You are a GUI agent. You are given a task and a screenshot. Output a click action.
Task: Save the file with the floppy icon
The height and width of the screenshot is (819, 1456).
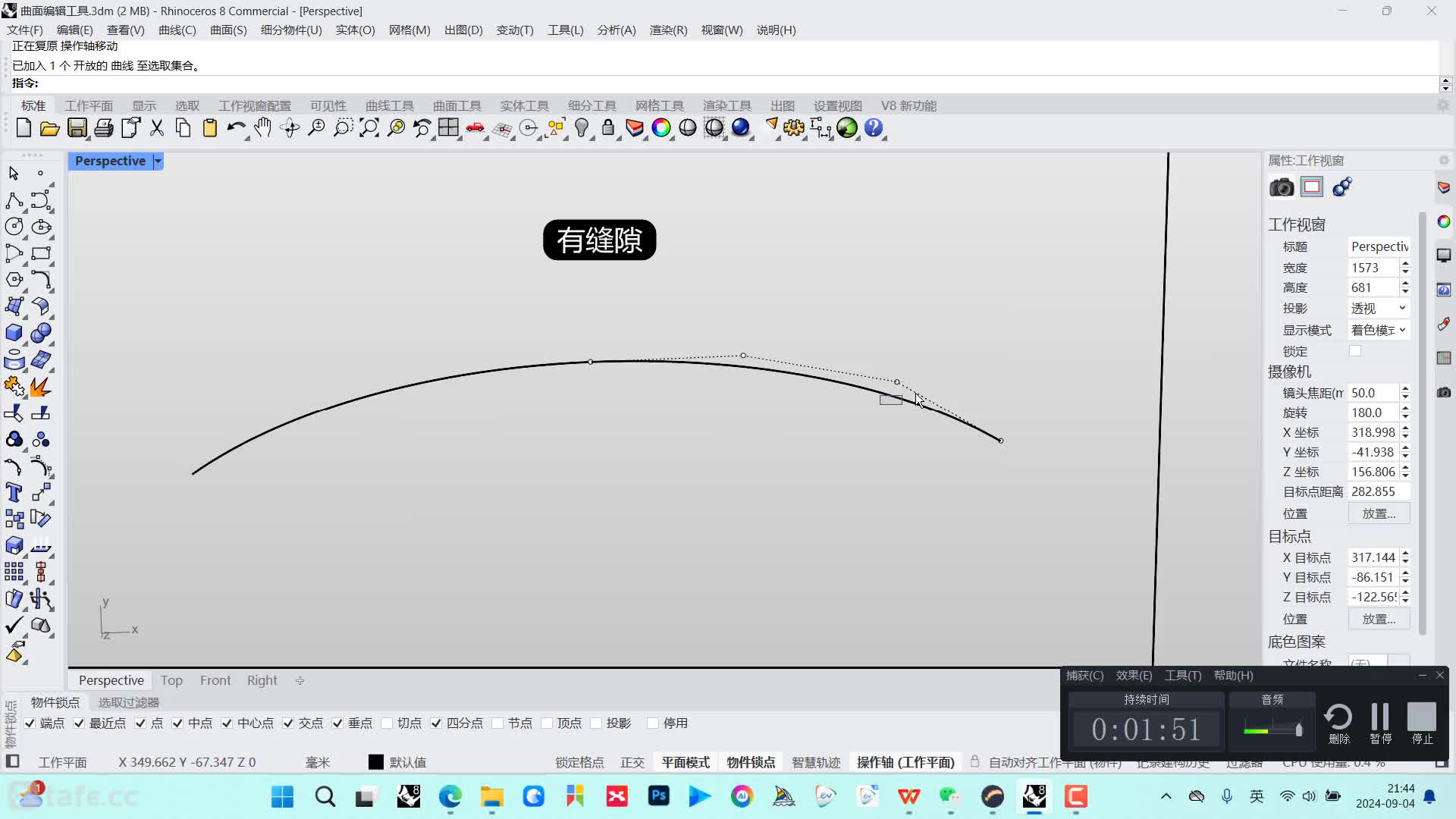coord(77,128)
